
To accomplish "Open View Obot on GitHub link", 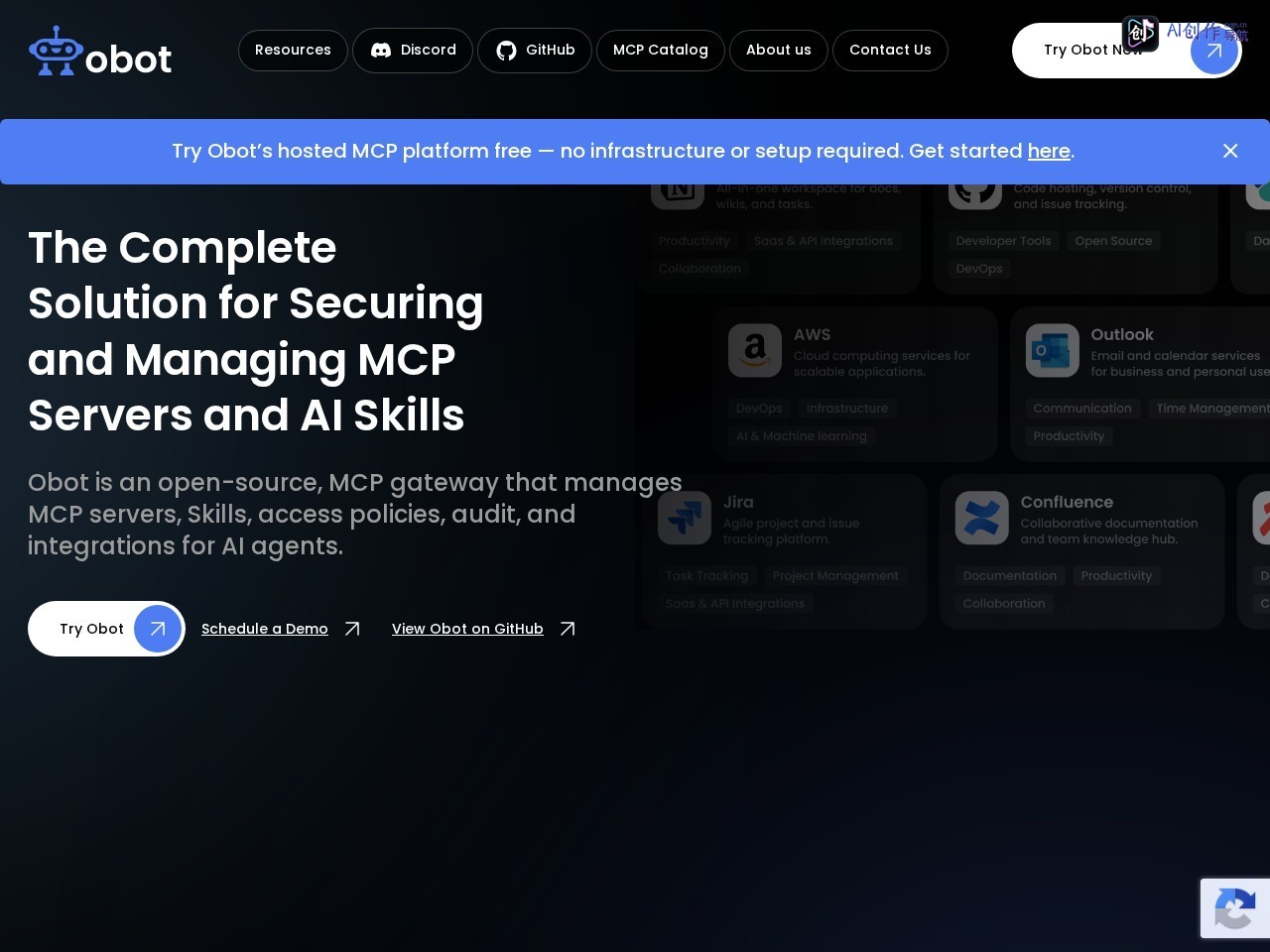I will (467, 629).
